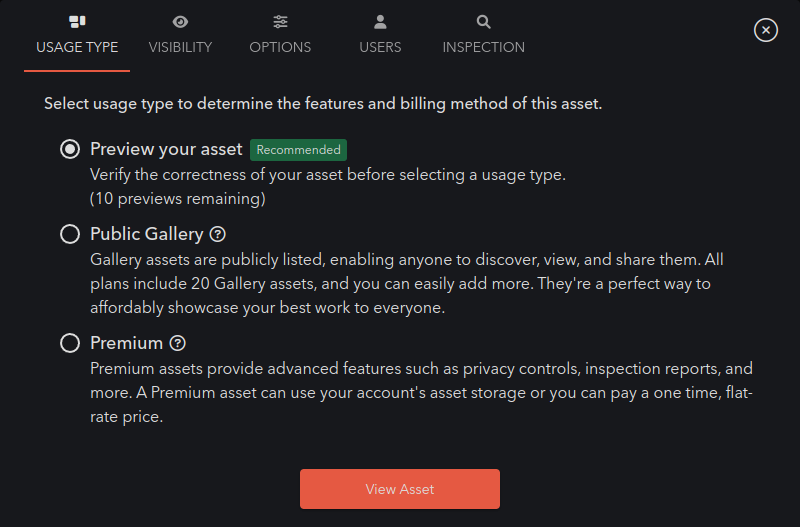Click the Inspection magnifier icon
The width and height of the screenshot is (800, 527).
point(483,21)
